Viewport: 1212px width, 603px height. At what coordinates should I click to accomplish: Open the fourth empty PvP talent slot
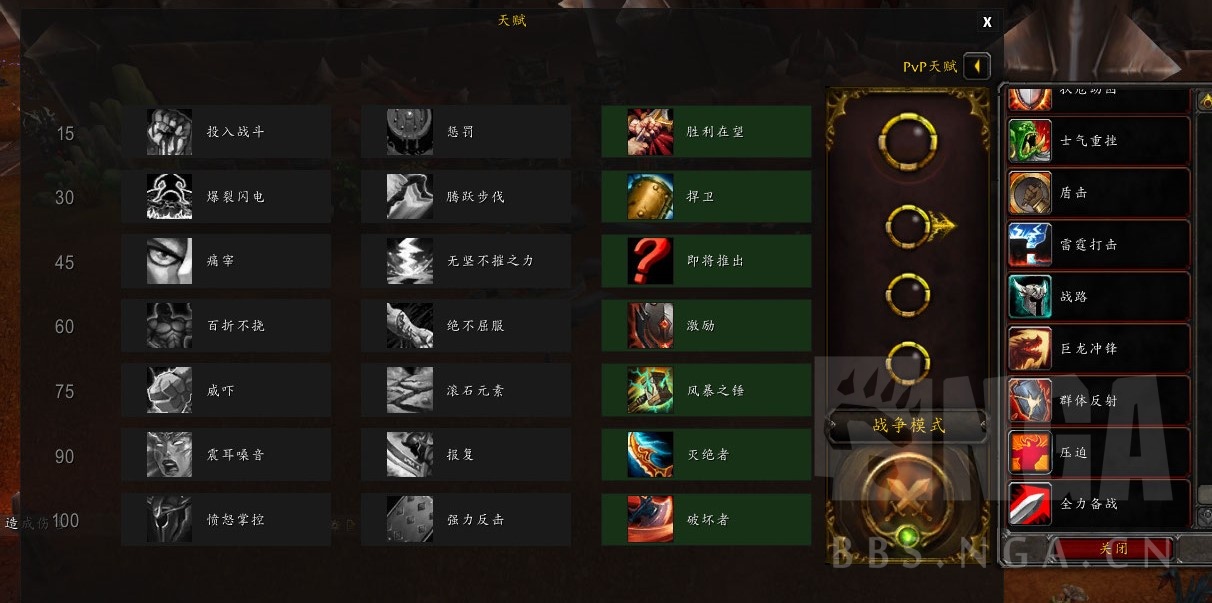click(x=908, y=359)
